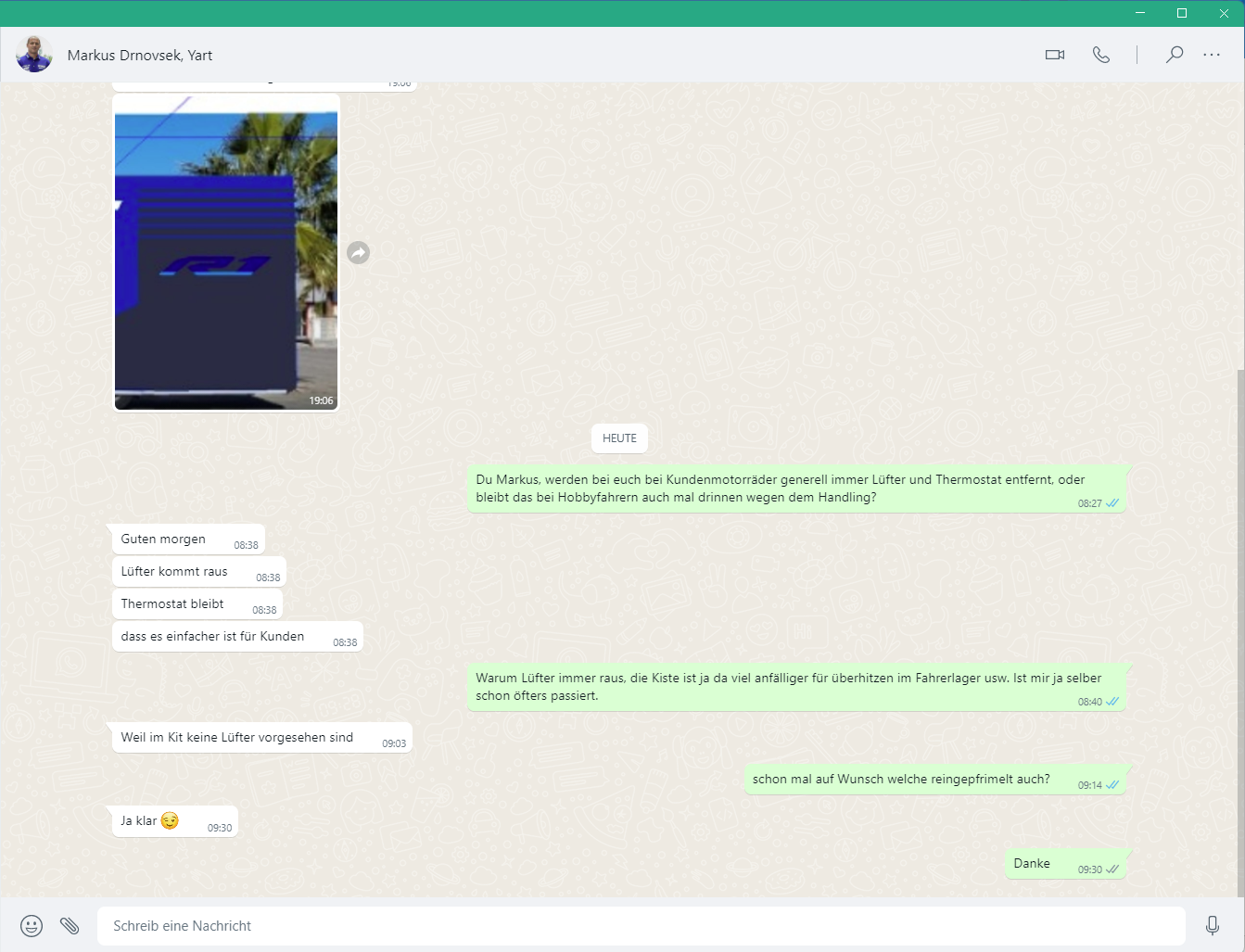Maximize the WhatsApp window
Screen dimensions: 1245x952
(x=1182, y=13)
